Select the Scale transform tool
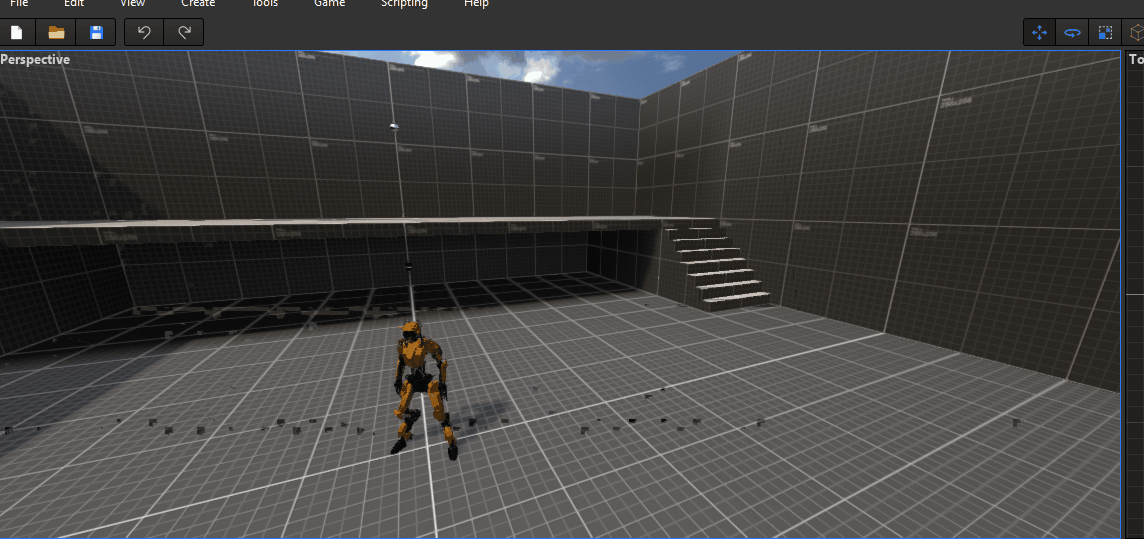 (x=1105, y=33)
